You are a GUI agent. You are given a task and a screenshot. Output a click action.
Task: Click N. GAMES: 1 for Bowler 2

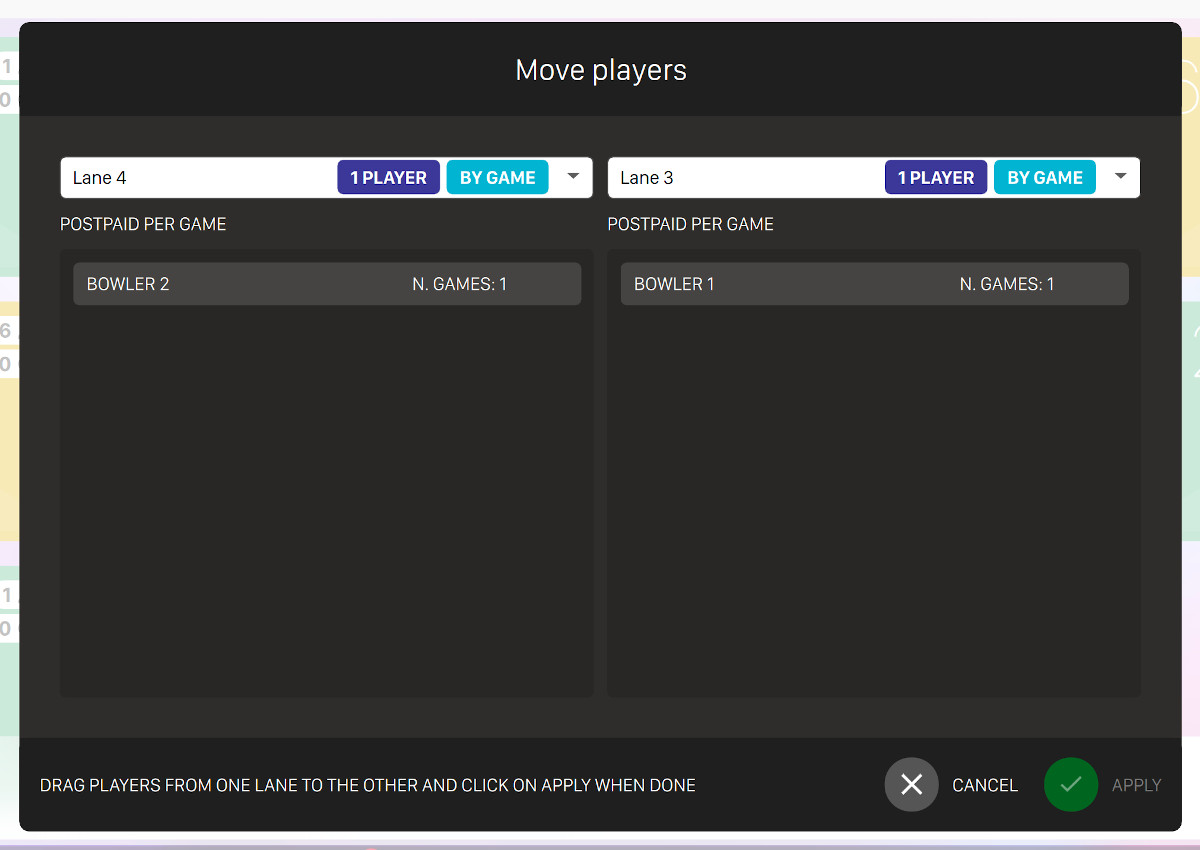(459, 284)
